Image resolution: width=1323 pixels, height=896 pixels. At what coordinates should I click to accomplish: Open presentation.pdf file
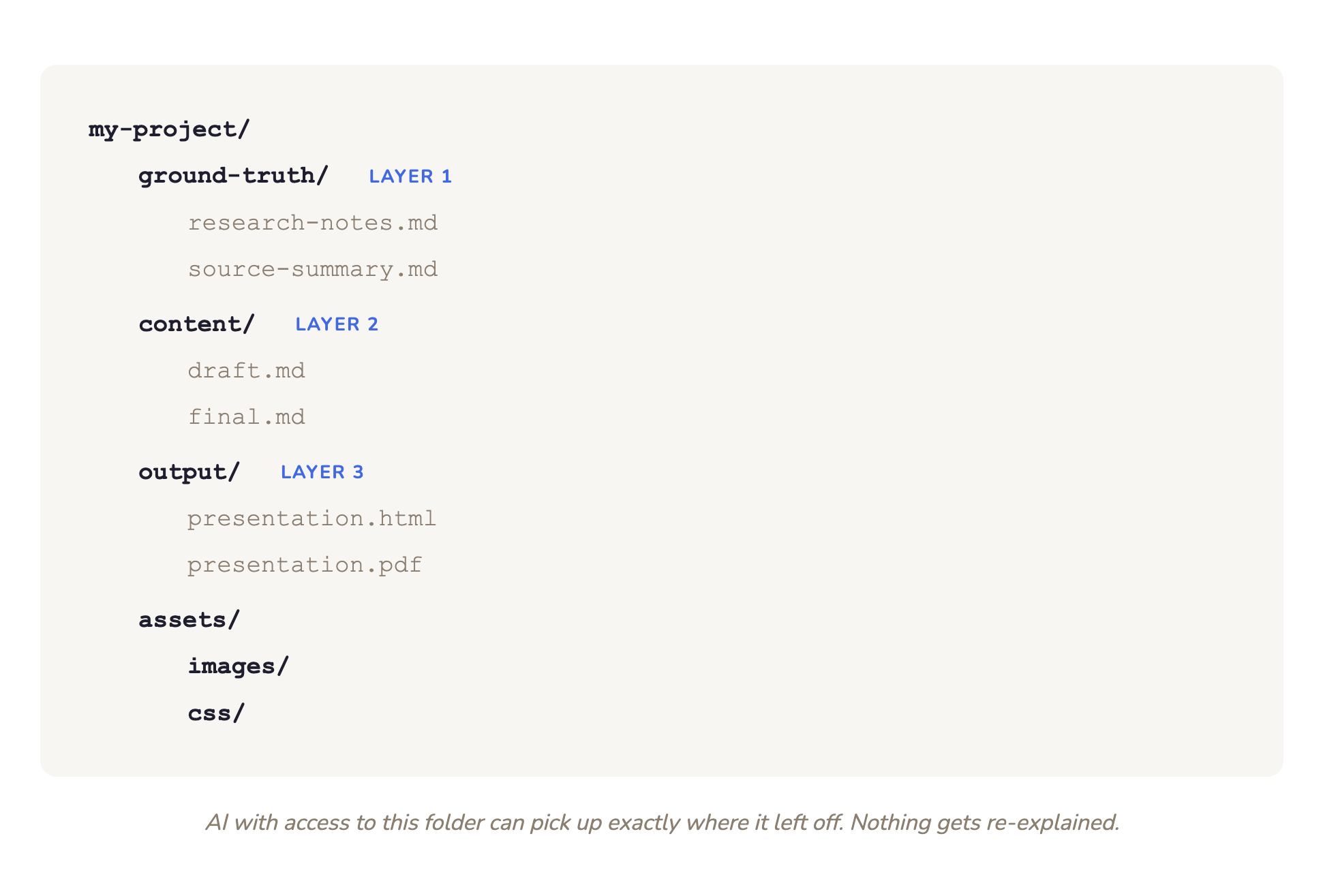click(x=305, y=565)
